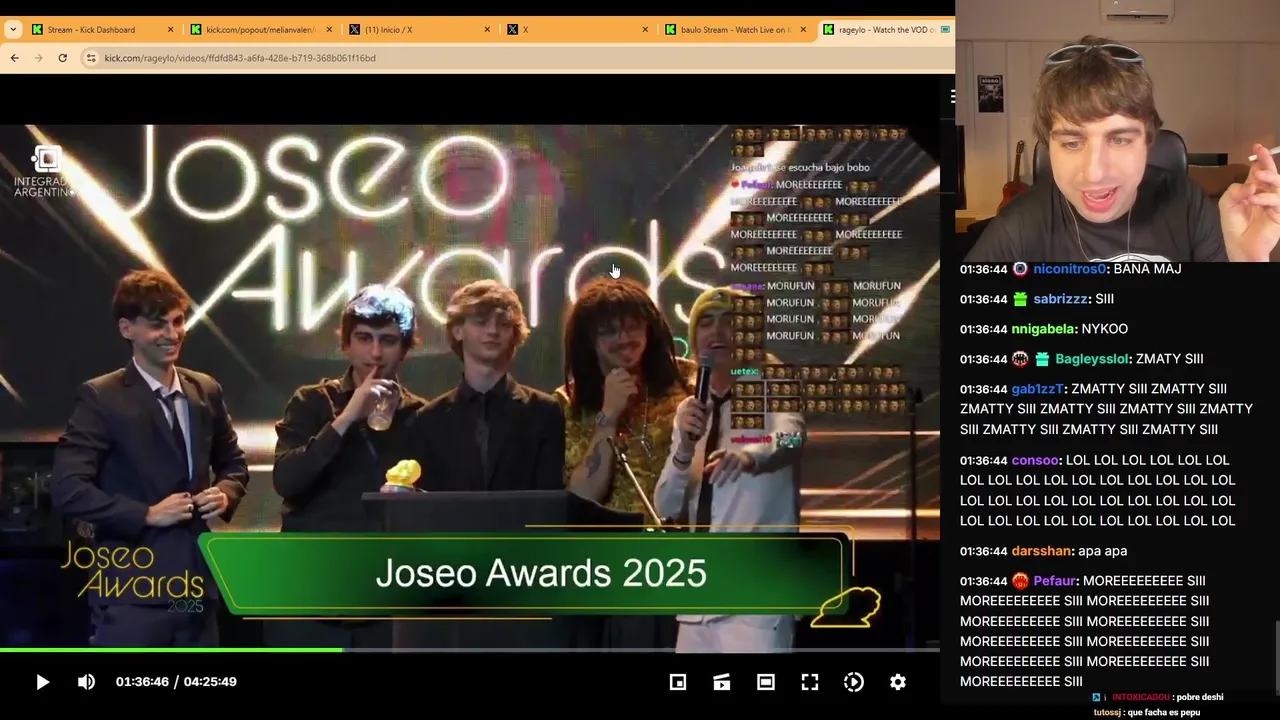The image size is (1280, 720).
Task: Click timestamp on niconitros0 message
Action: click(983, 269)
